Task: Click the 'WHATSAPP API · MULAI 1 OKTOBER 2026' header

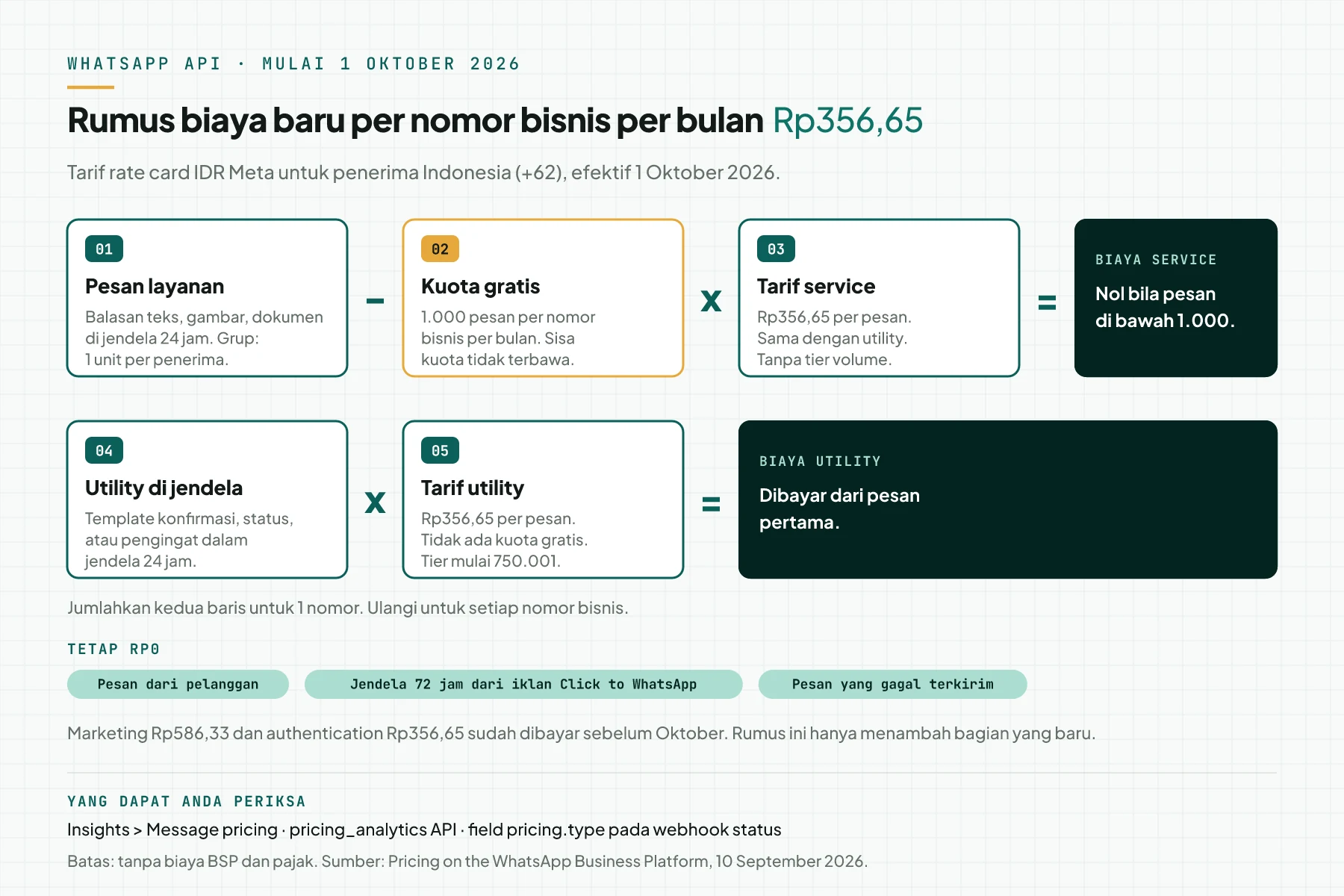Action: point(293,63)
